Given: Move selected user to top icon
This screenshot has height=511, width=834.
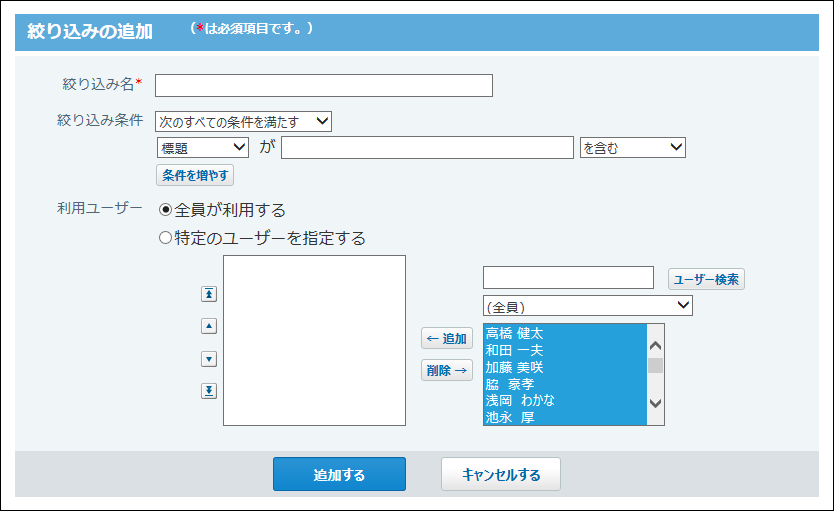Looking at the screenshot, I should pos(208,294).
